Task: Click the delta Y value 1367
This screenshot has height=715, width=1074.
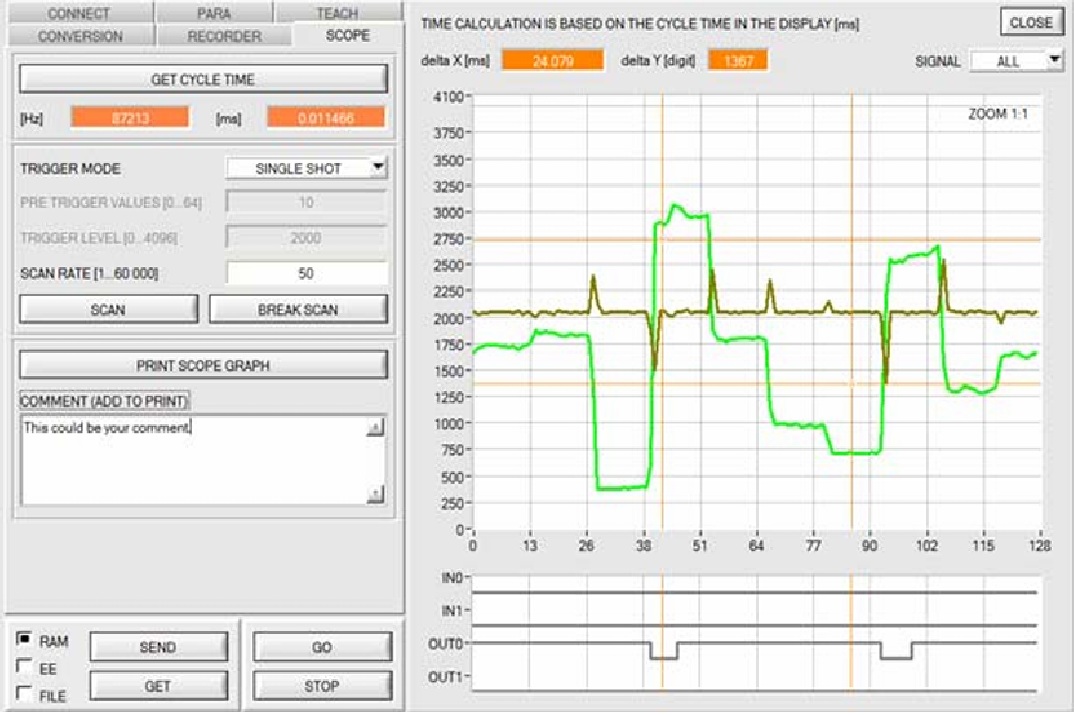Action: [x=738, y=60]
